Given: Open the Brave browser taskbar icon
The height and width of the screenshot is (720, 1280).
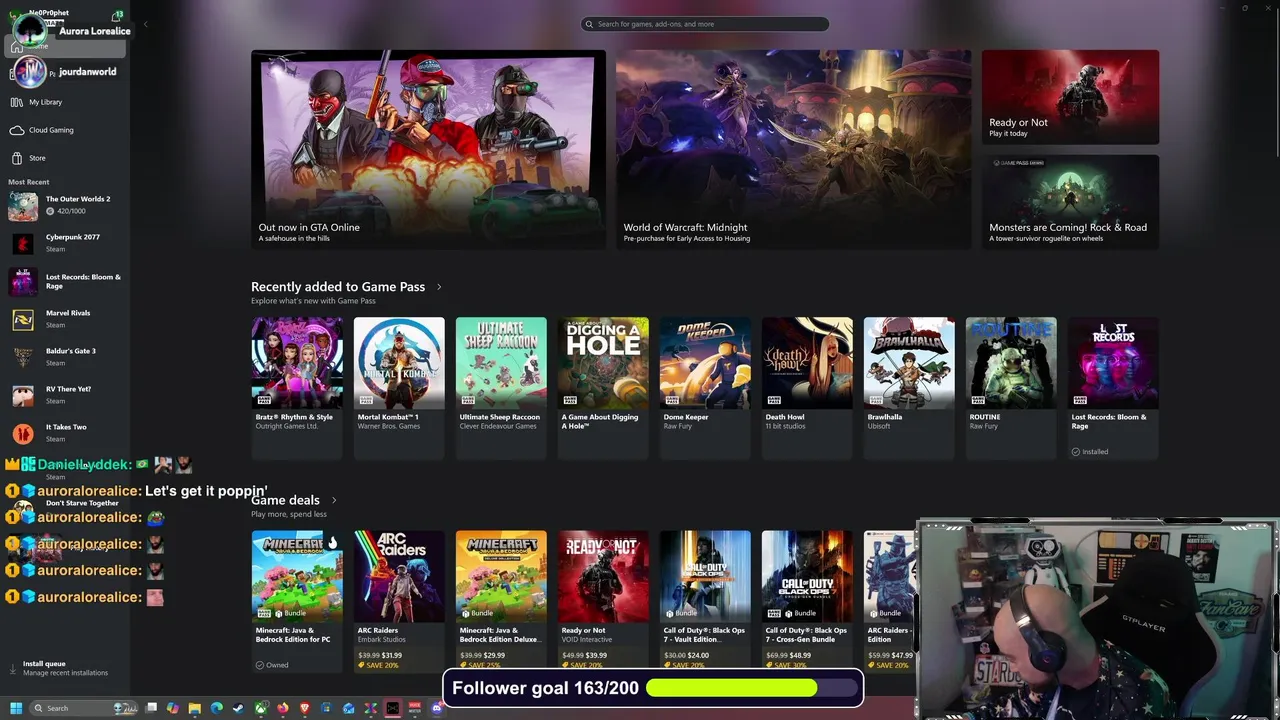Looking at the screenshot, I should pyautogui.click(x=305, y=708).
